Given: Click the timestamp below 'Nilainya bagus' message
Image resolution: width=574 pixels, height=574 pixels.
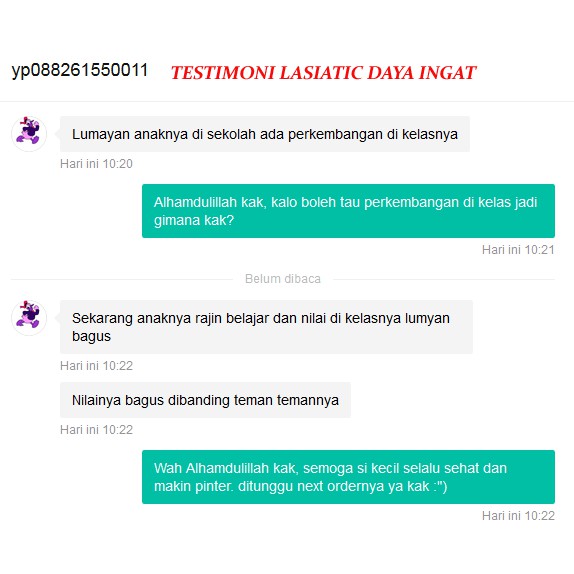Looking at the screenshot, I should click(x=96, y=430).
